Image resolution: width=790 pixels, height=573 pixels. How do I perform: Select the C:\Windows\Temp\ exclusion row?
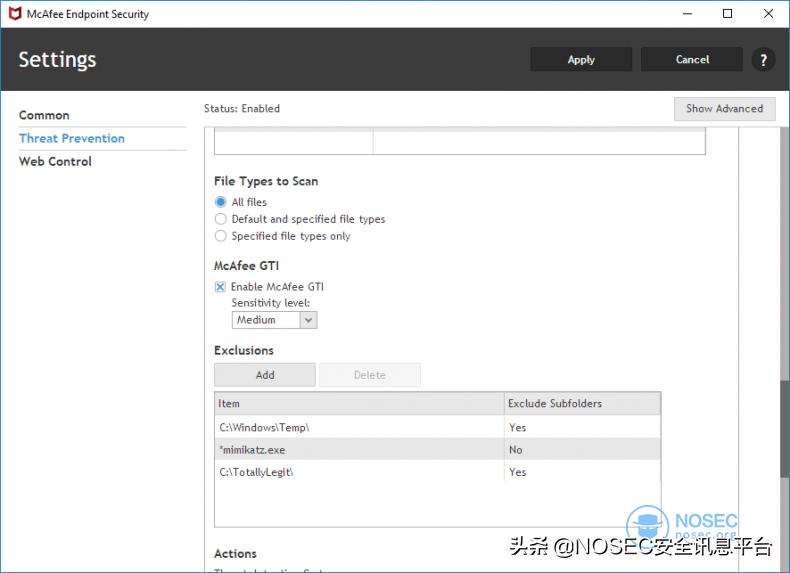[437, 427]
